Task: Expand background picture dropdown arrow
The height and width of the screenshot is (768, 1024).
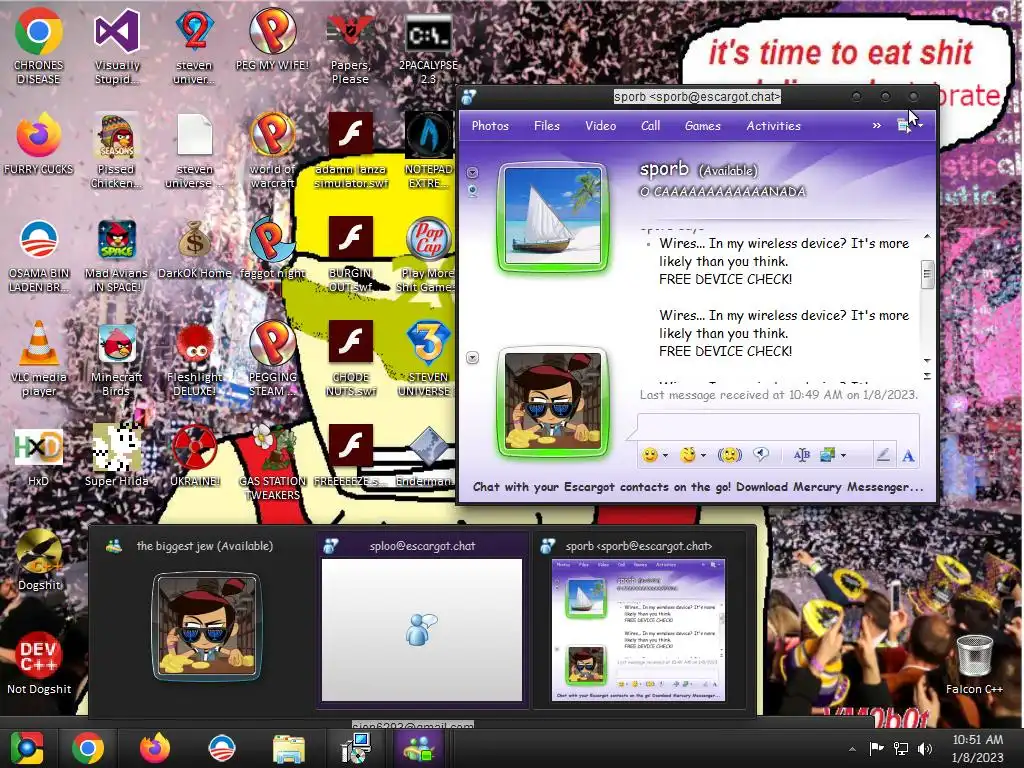Action: [844, 456]
